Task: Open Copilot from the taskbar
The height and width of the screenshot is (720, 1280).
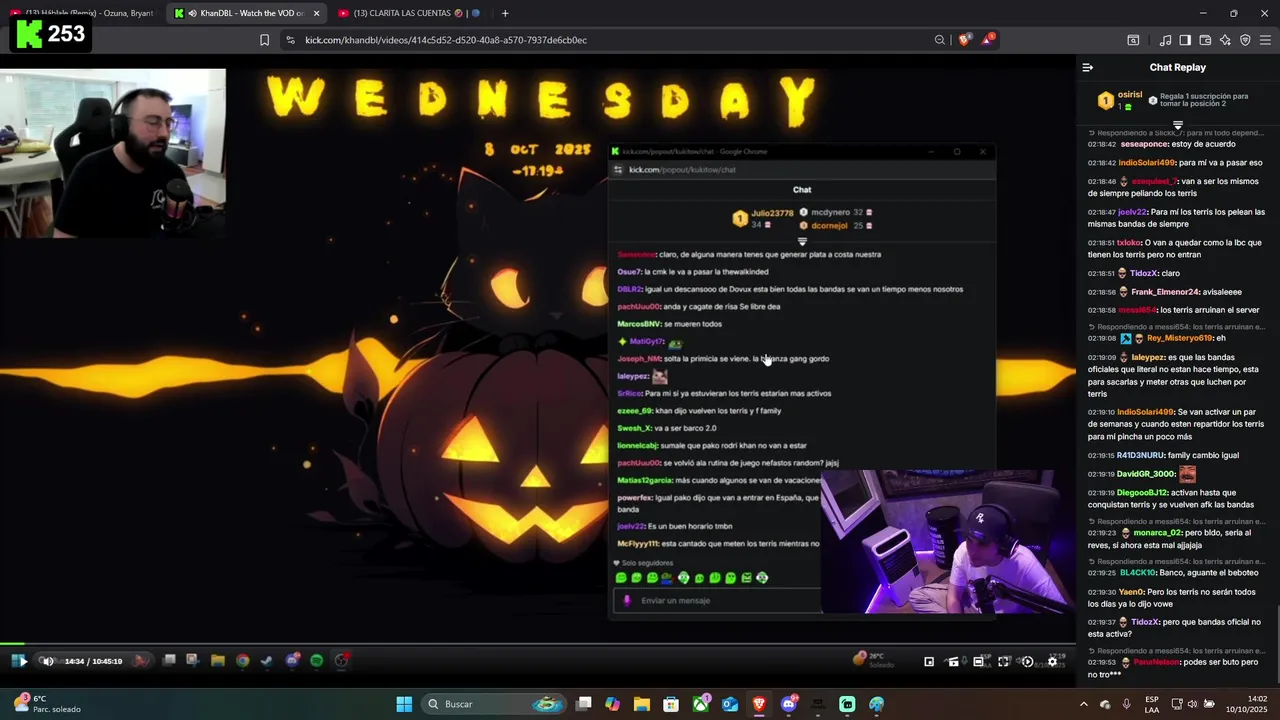Action: pos(612,704)
